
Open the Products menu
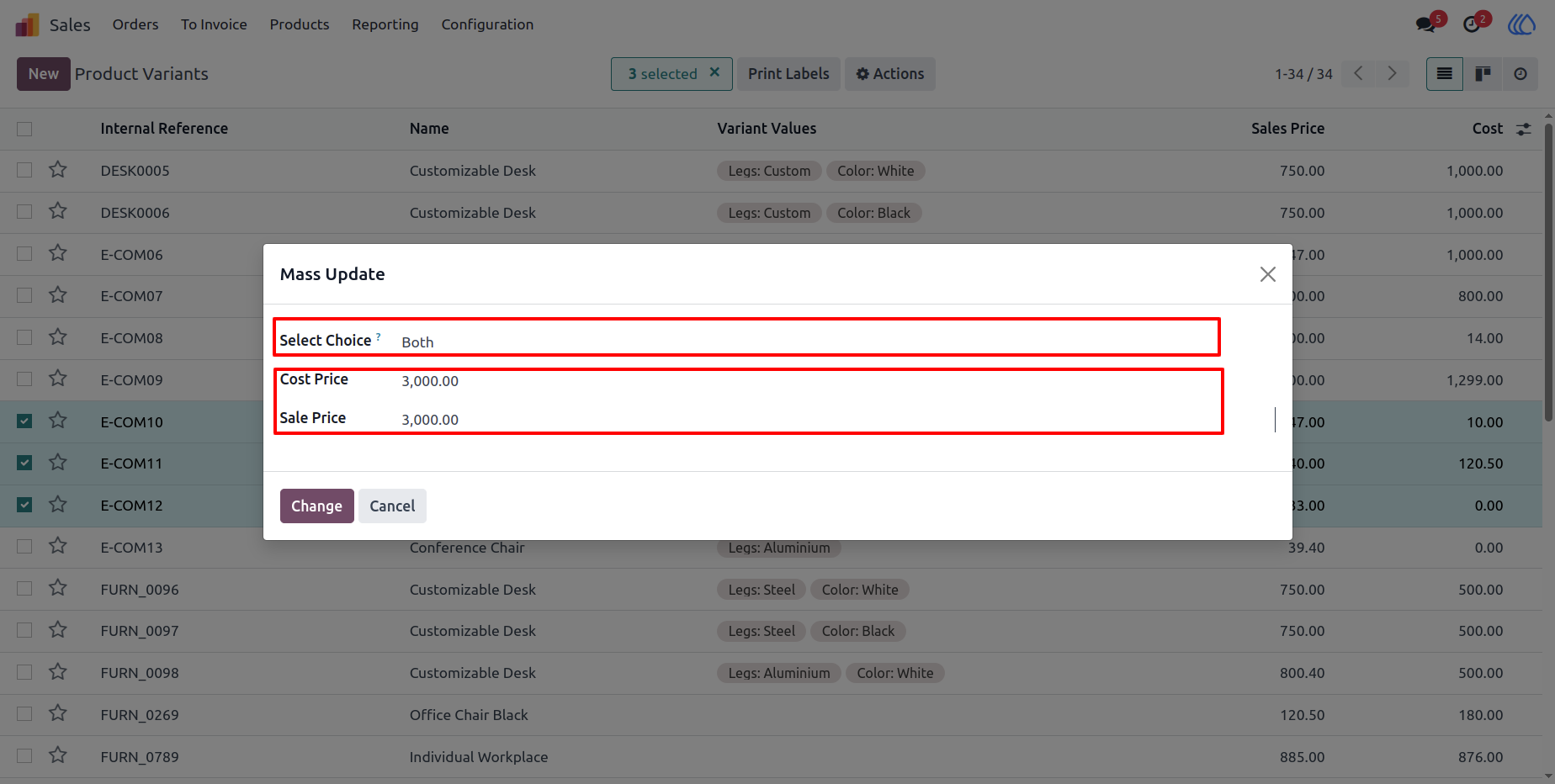point(300,24)
